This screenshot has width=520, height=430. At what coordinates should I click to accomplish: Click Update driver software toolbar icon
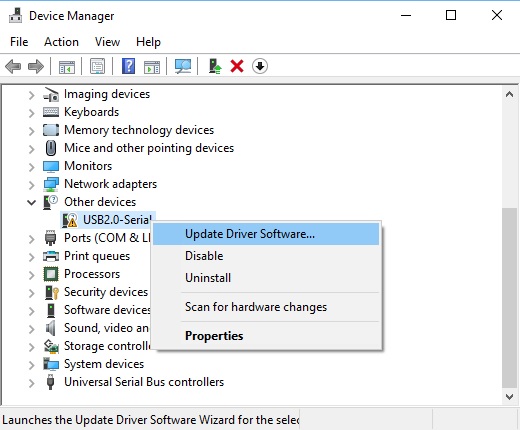point(215,66)
